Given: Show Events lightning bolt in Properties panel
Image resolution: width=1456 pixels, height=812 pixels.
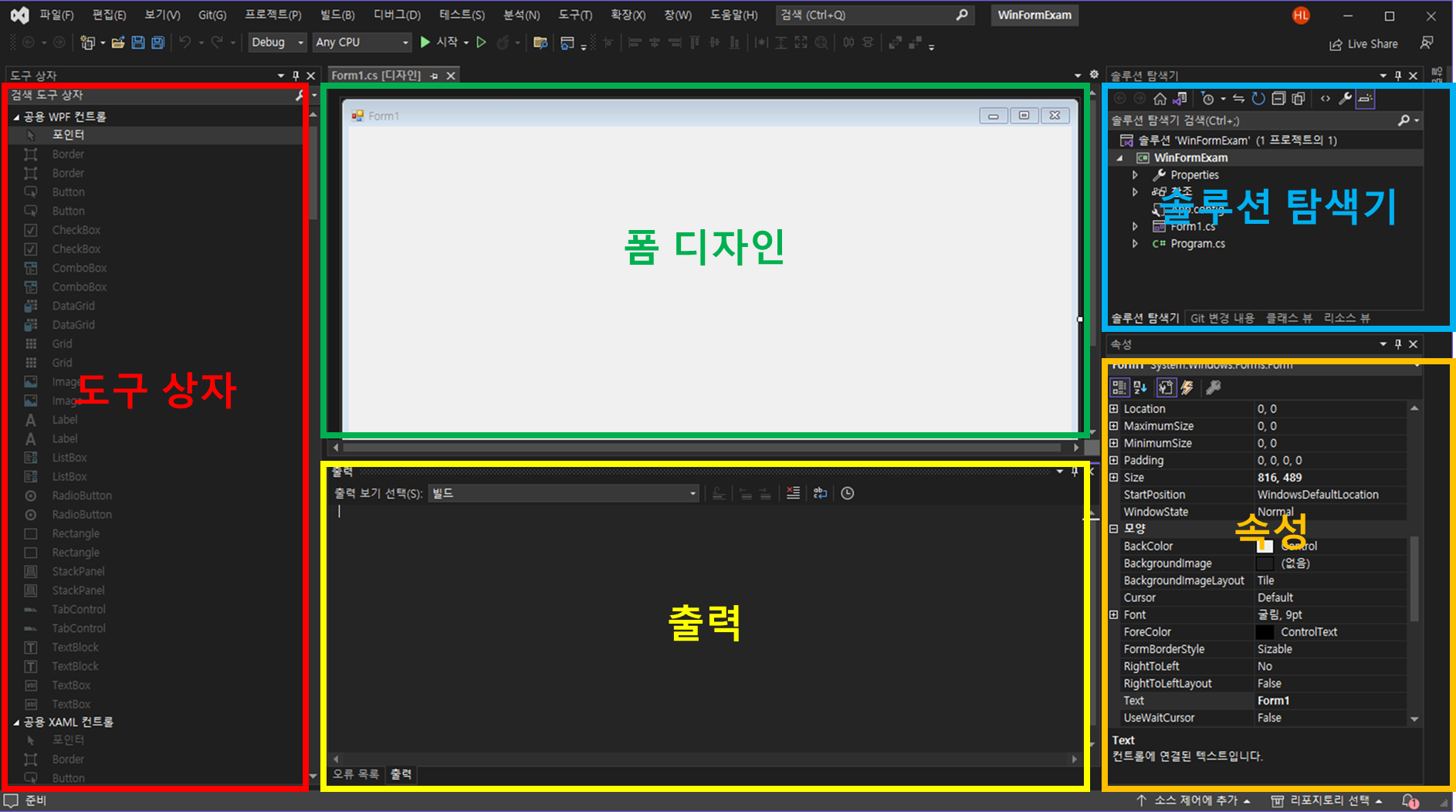Looking at the screenshot, I should coord(1187,387).
